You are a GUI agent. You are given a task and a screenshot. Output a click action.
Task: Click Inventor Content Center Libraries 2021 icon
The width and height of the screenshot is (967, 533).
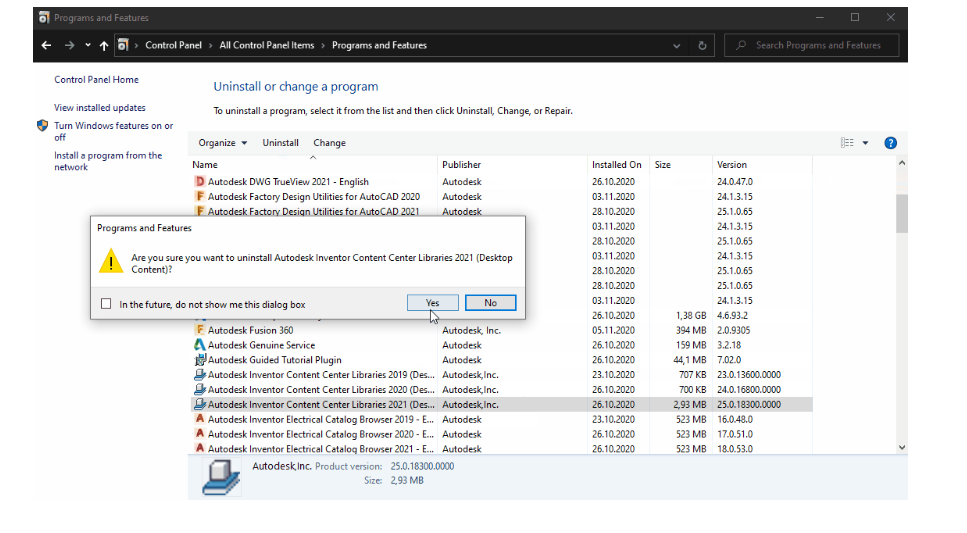[199, 404]
